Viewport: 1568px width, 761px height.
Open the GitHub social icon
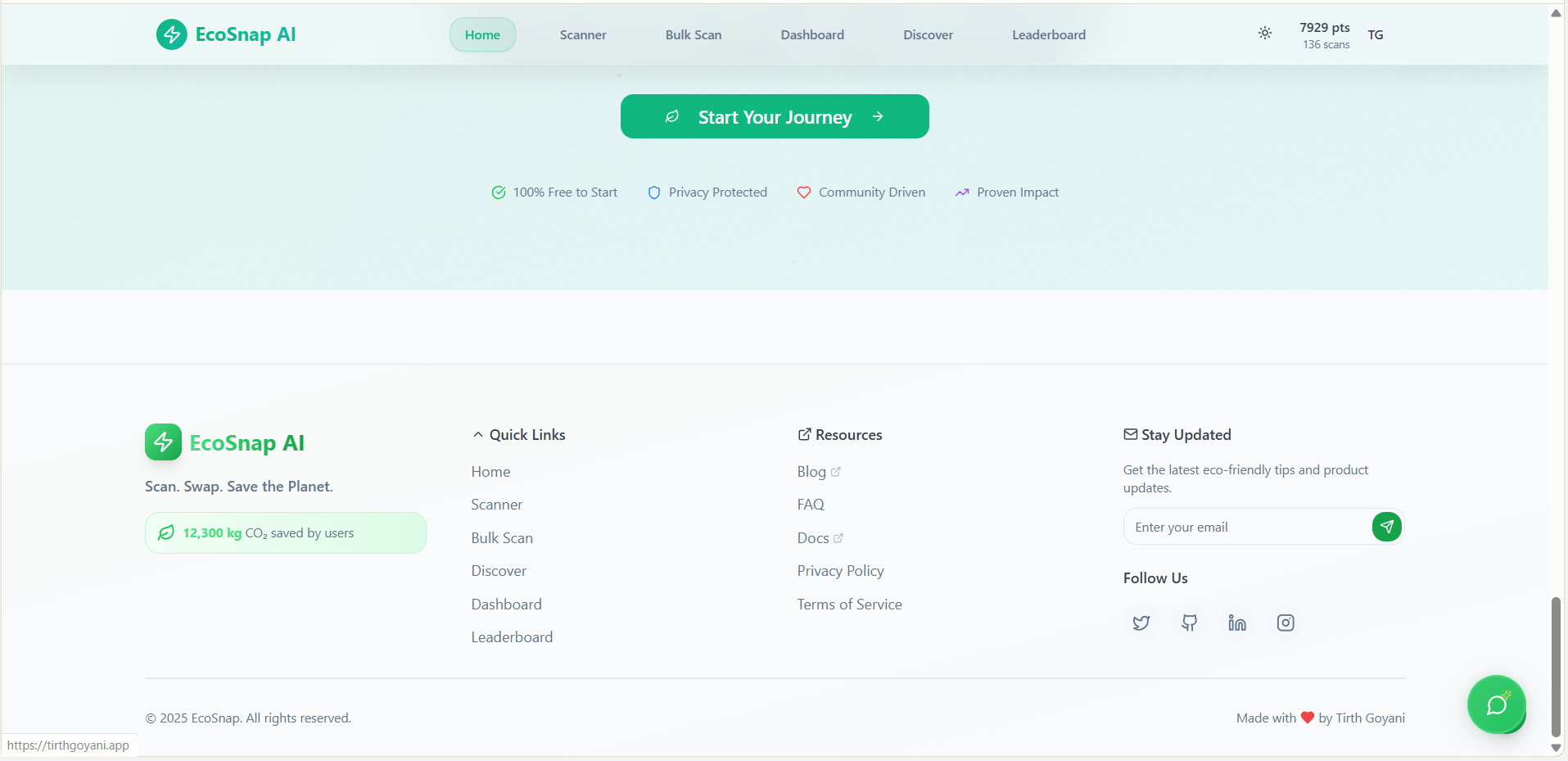tap(1189, 623)
